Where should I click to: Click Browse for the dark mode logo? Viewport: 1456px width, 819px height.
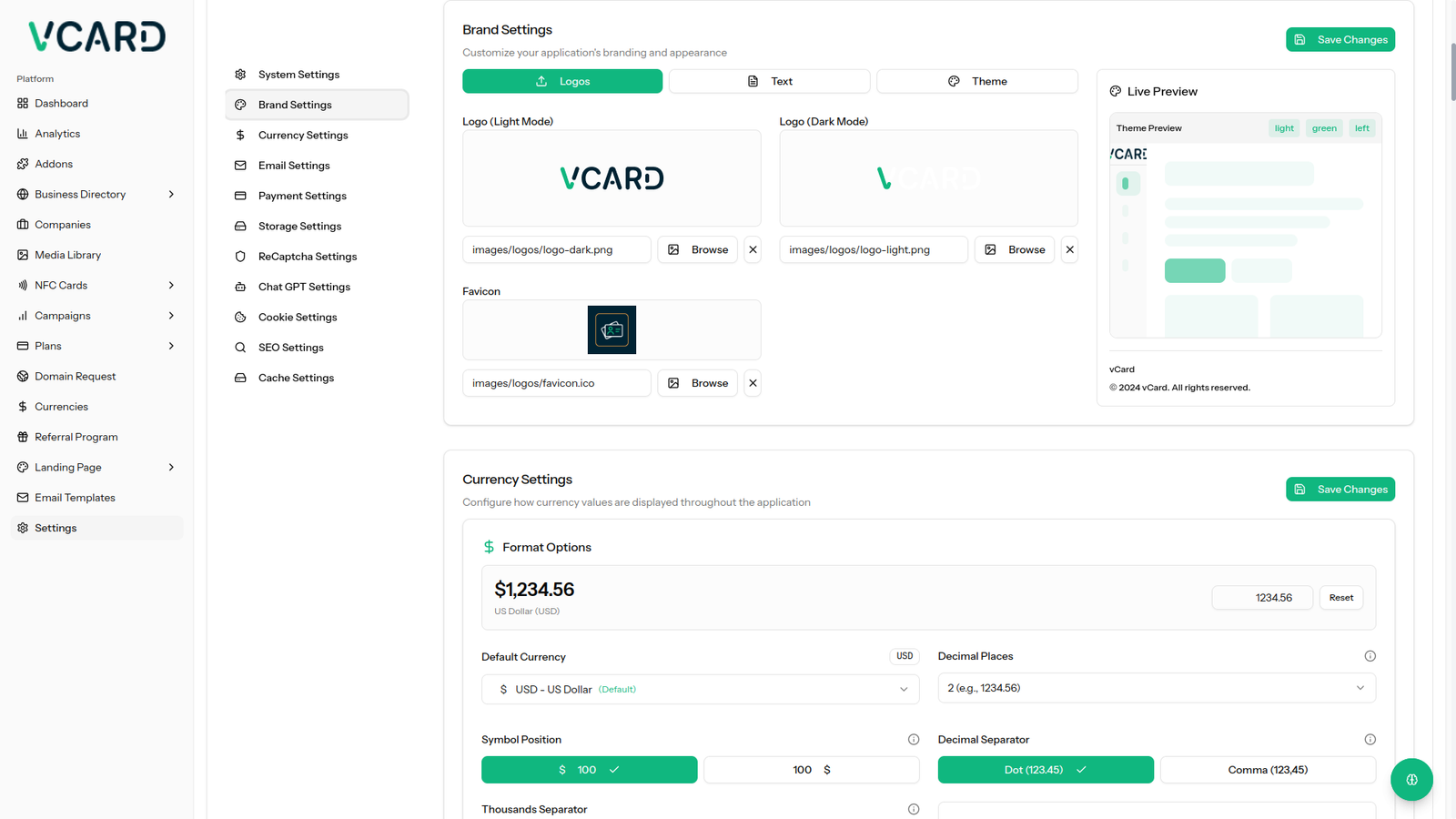click(x=1014, y=249)
